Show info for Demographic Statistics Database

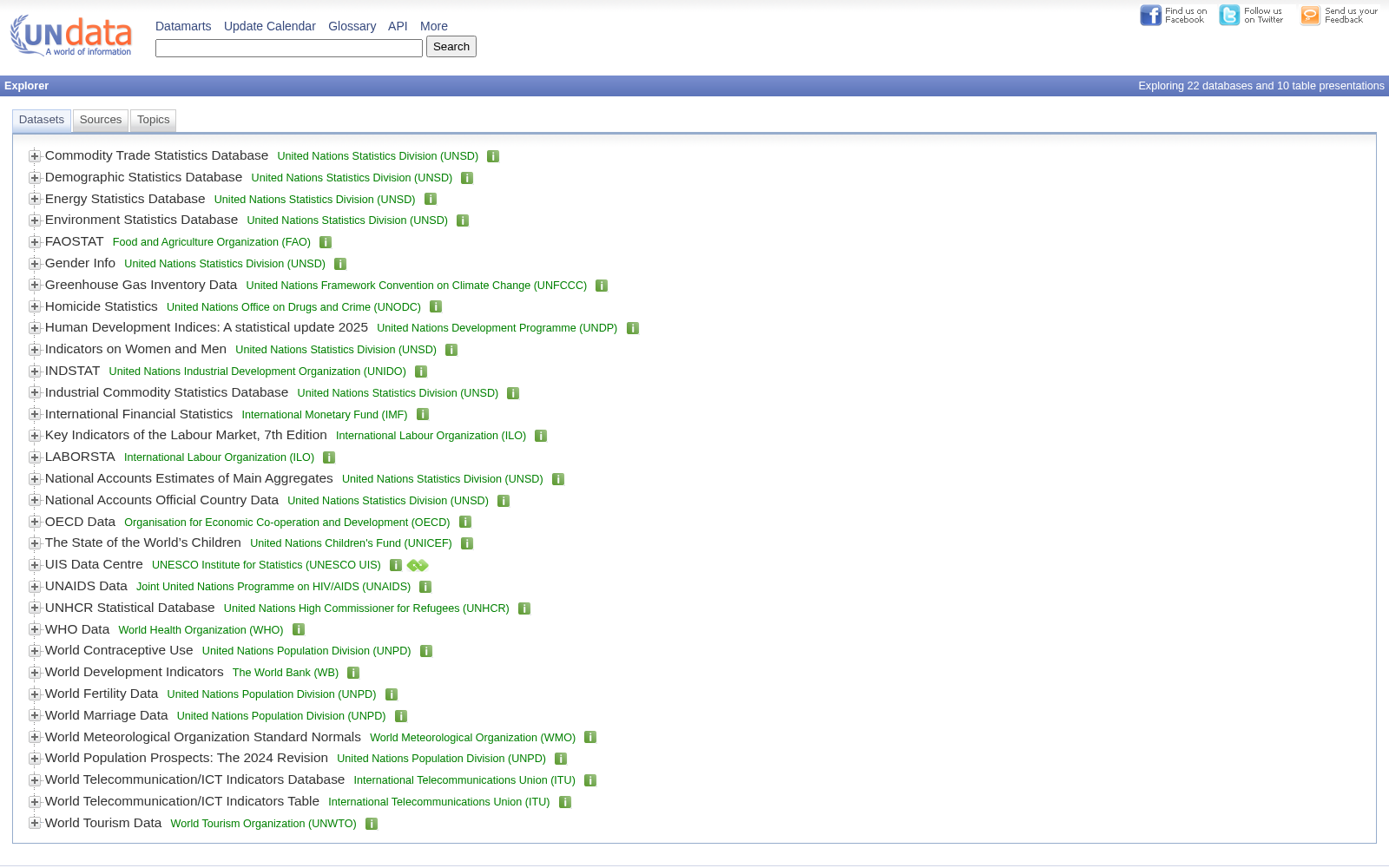(467, 178)
